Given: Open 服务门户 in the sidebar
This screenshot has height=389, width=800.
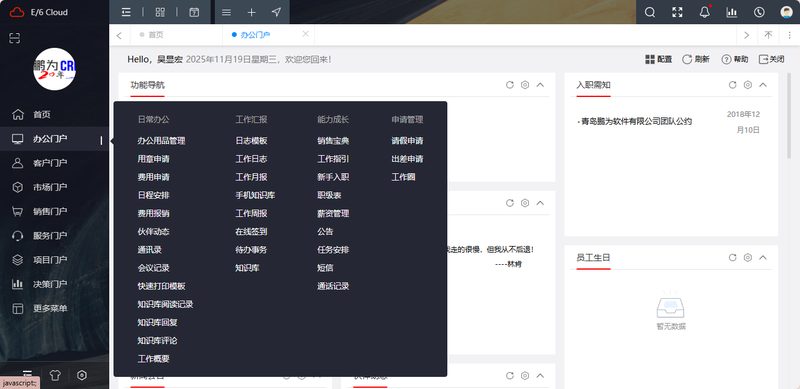Looking at the screenshot, I should 50,235.
